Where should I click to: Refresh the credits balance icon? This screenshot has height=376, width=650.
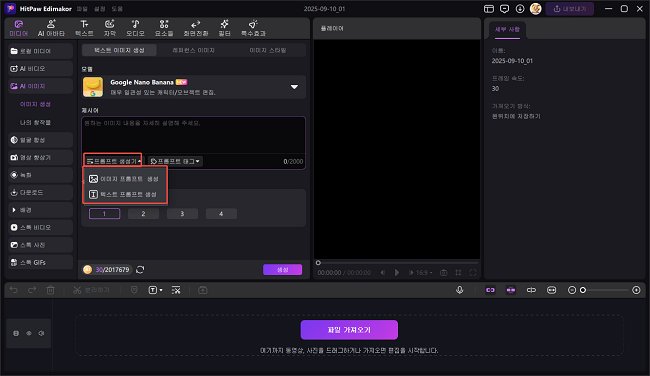pos(140,269)
